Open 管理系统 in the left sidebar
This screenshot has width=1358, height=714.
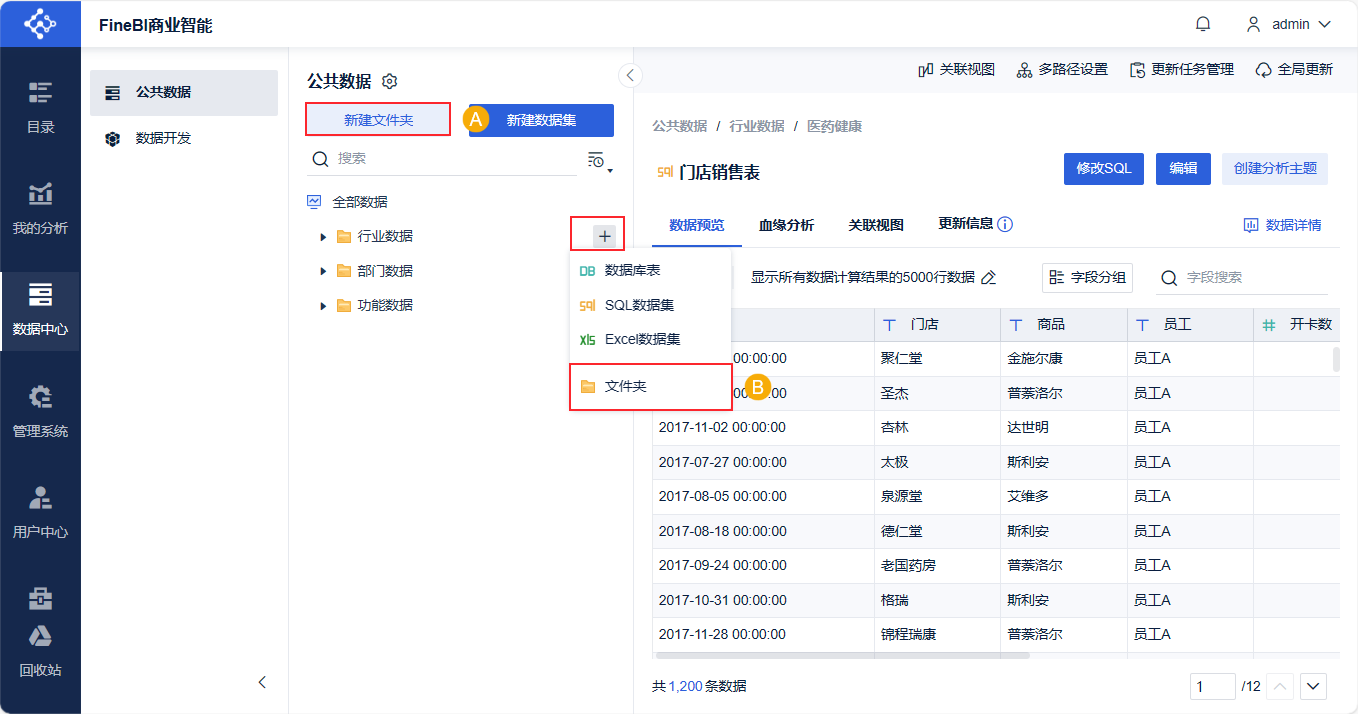[x=40, y=412]
